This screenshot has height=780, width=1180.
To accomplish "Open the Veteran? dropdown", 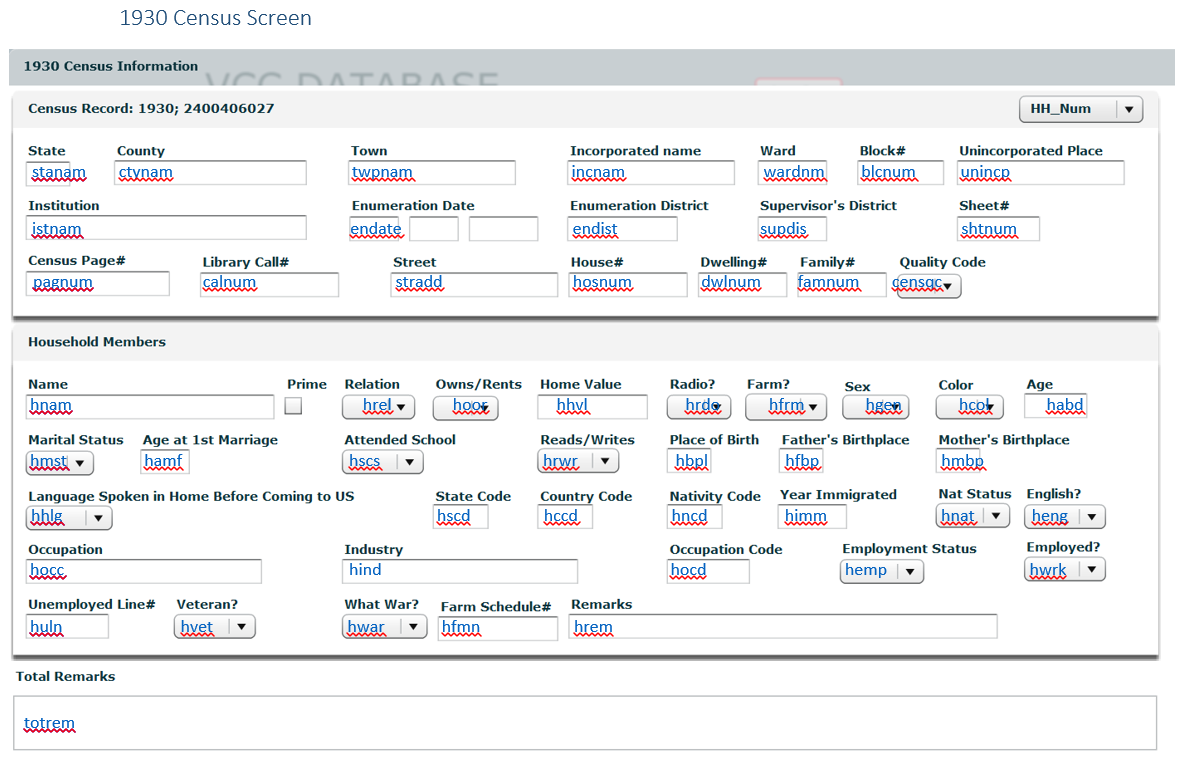I will point(214,627).
